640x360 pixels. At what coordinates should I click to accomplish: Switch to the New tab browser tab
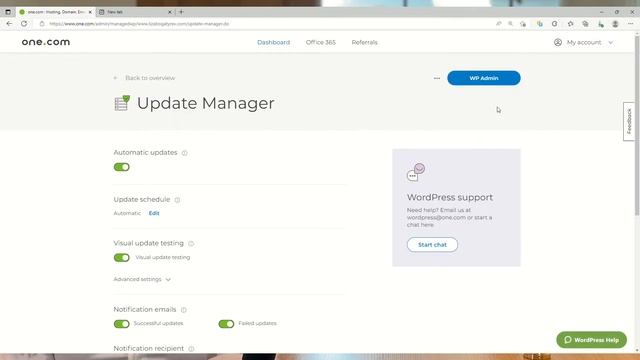coord(135,12)
